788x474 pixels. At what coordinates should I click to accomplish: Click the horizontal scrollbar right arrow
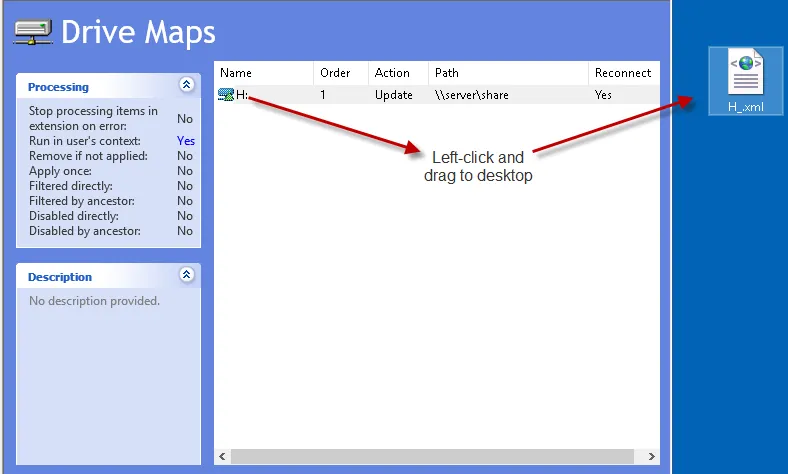tap(652, 456)
